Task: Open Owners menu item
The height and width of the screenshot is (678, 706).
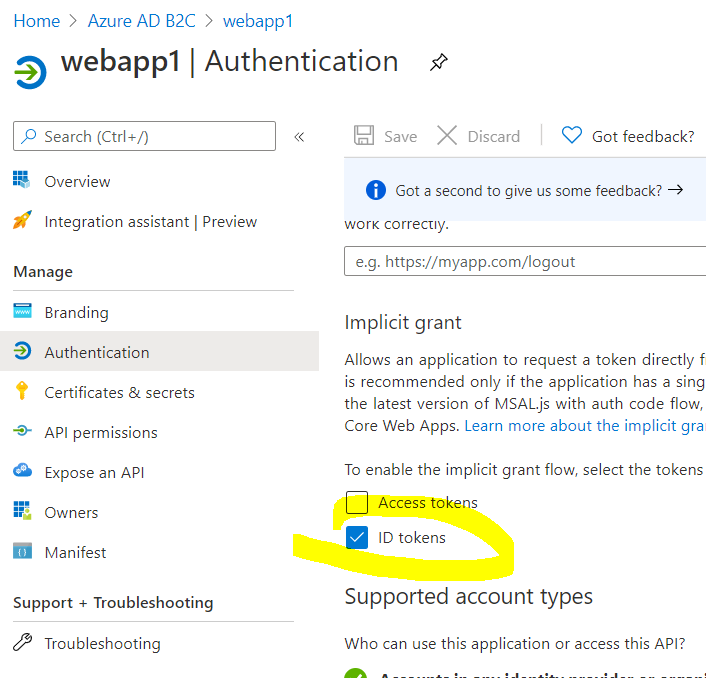Action: coord(71,513)
